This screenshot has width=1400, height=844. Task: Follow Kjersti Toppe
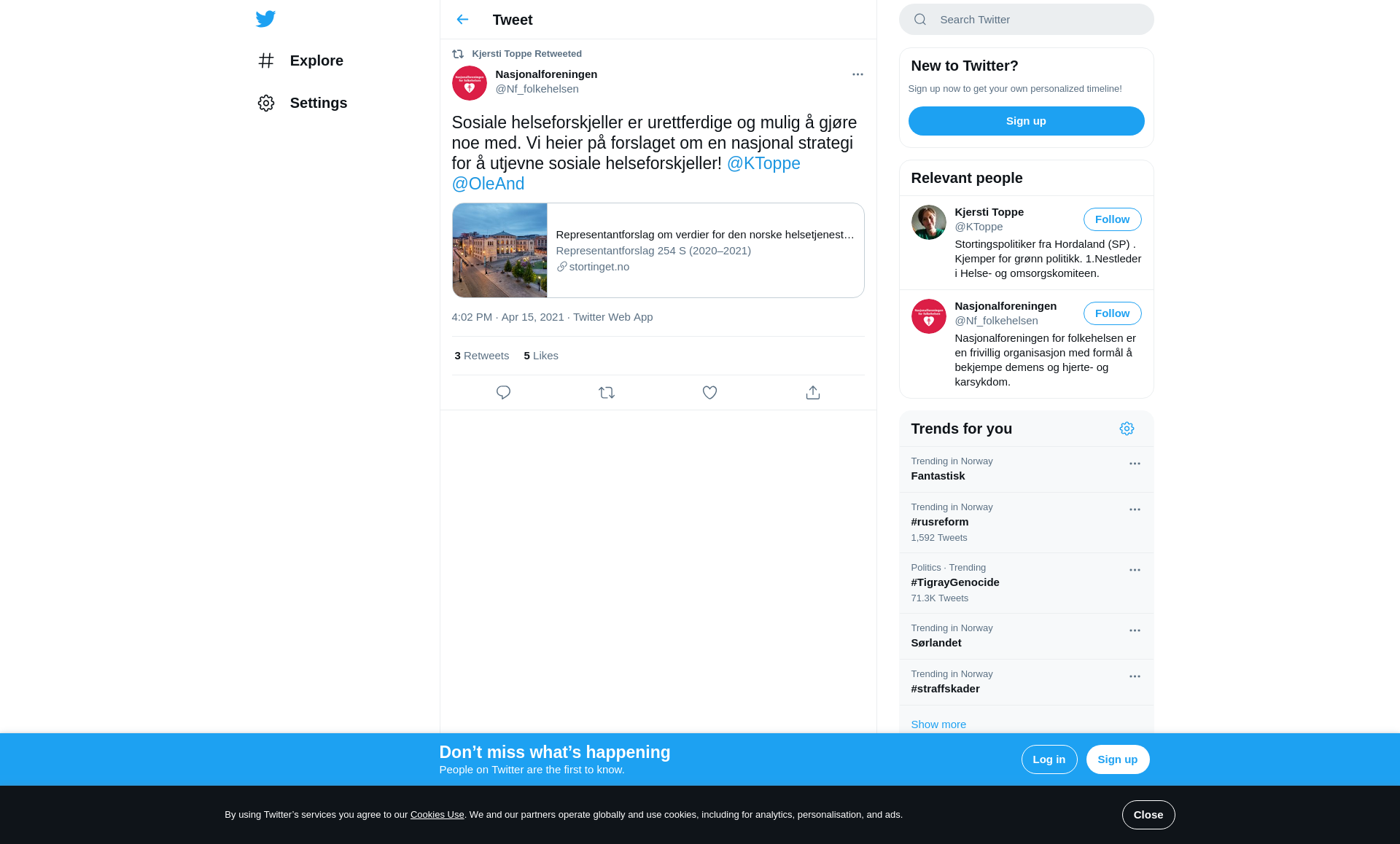pyautogui.click(x=1112, y=219)
